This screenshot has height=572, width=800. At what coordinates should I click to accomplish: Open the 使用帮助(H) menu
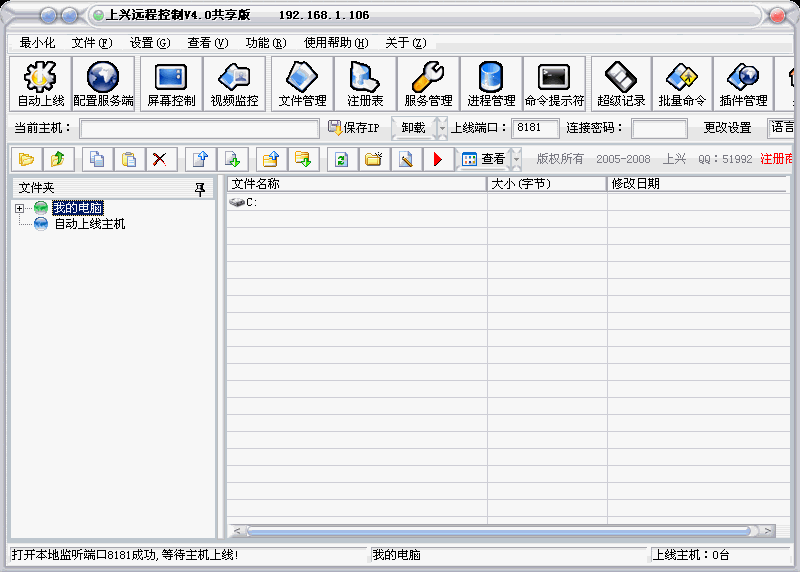(x=336, y=43)
